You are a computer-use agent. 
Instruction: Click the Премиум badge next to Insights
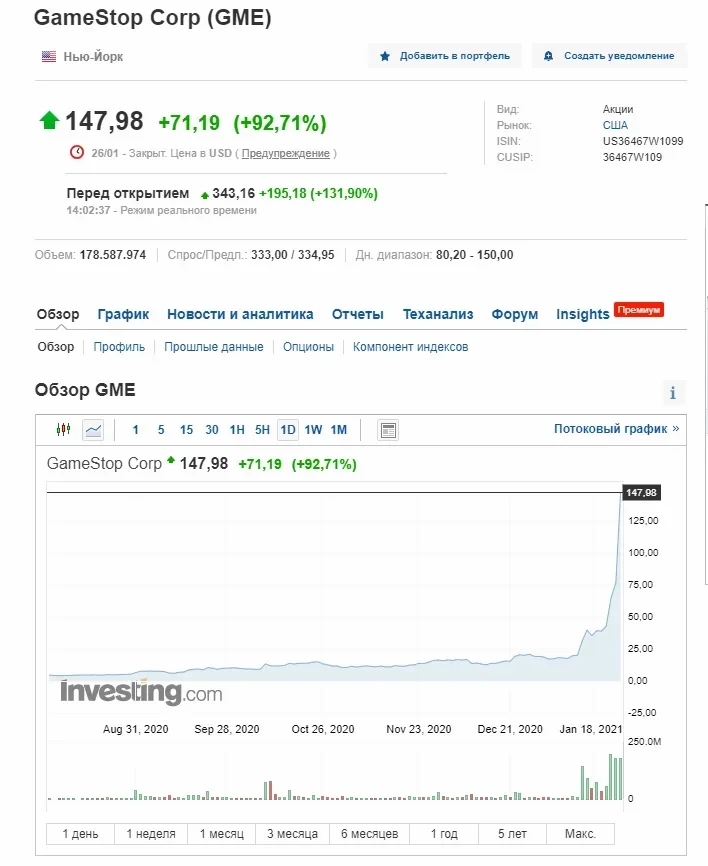(x=639, y=310)
